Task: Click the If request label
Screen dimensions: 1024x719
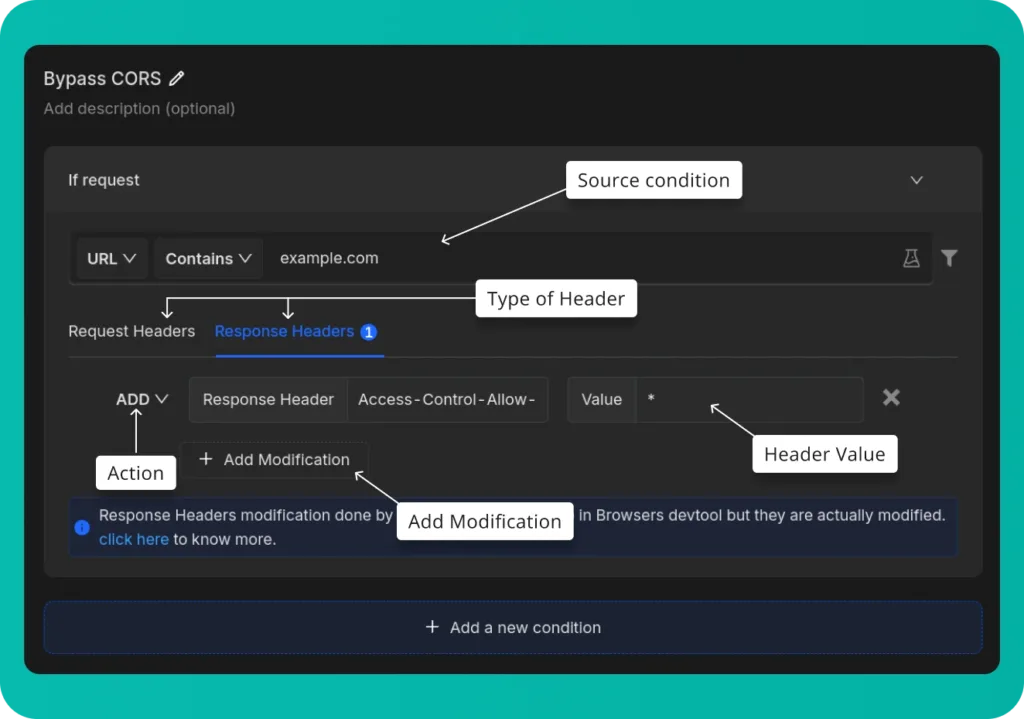Action: [104, 180]
